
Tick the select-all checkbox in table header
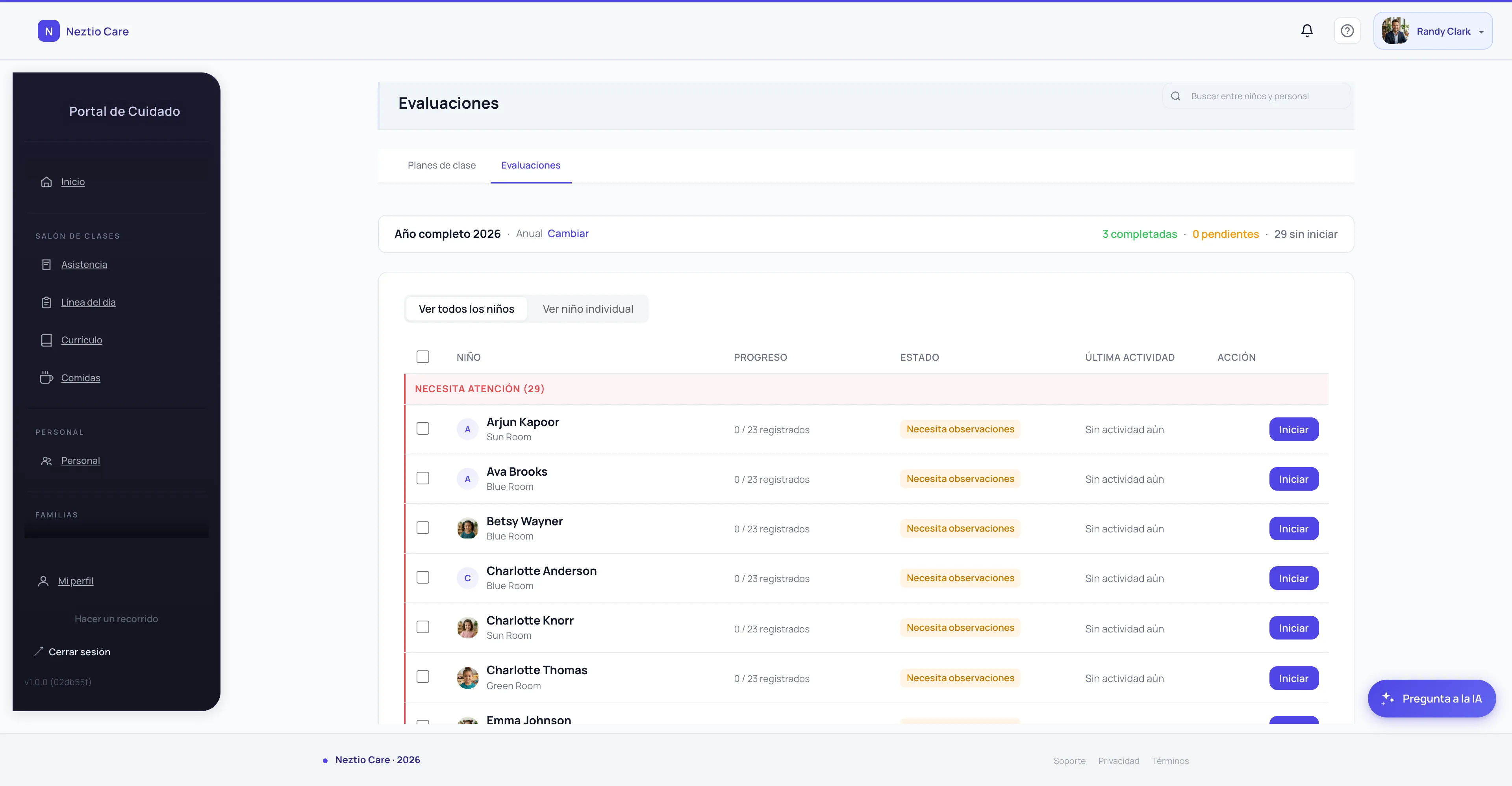422,357
